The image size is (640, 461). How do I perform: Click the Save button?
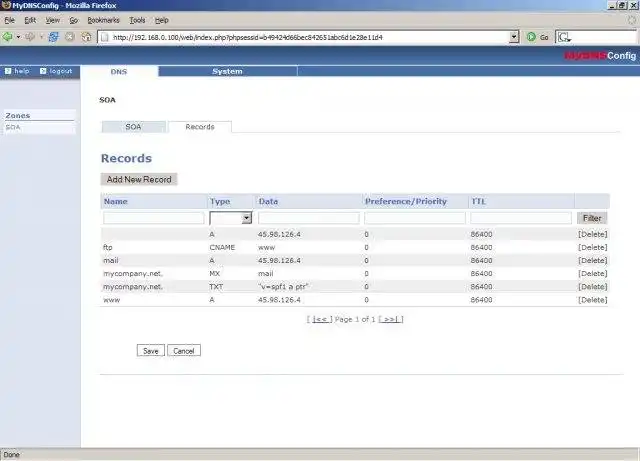click(x=151, y=351)
